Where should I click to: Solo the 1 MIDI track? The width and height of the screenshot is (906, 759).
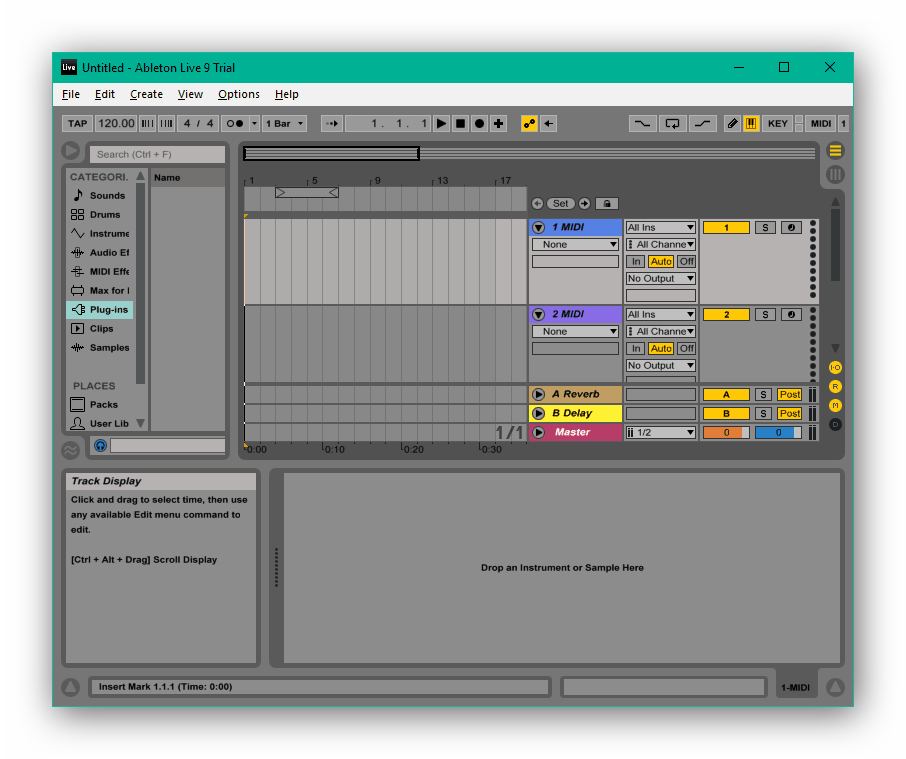764,228
